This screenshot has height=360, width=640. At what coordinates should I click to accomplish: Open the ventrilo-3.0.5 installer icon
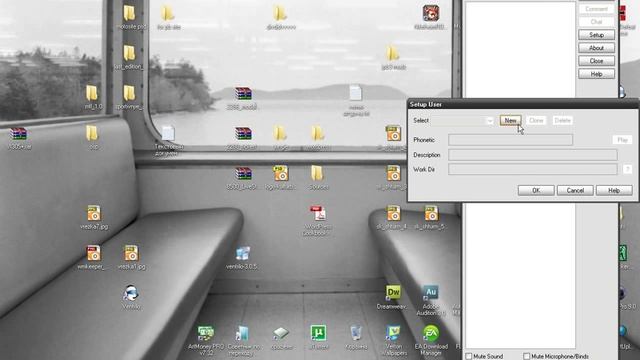(x=242, y=254)
